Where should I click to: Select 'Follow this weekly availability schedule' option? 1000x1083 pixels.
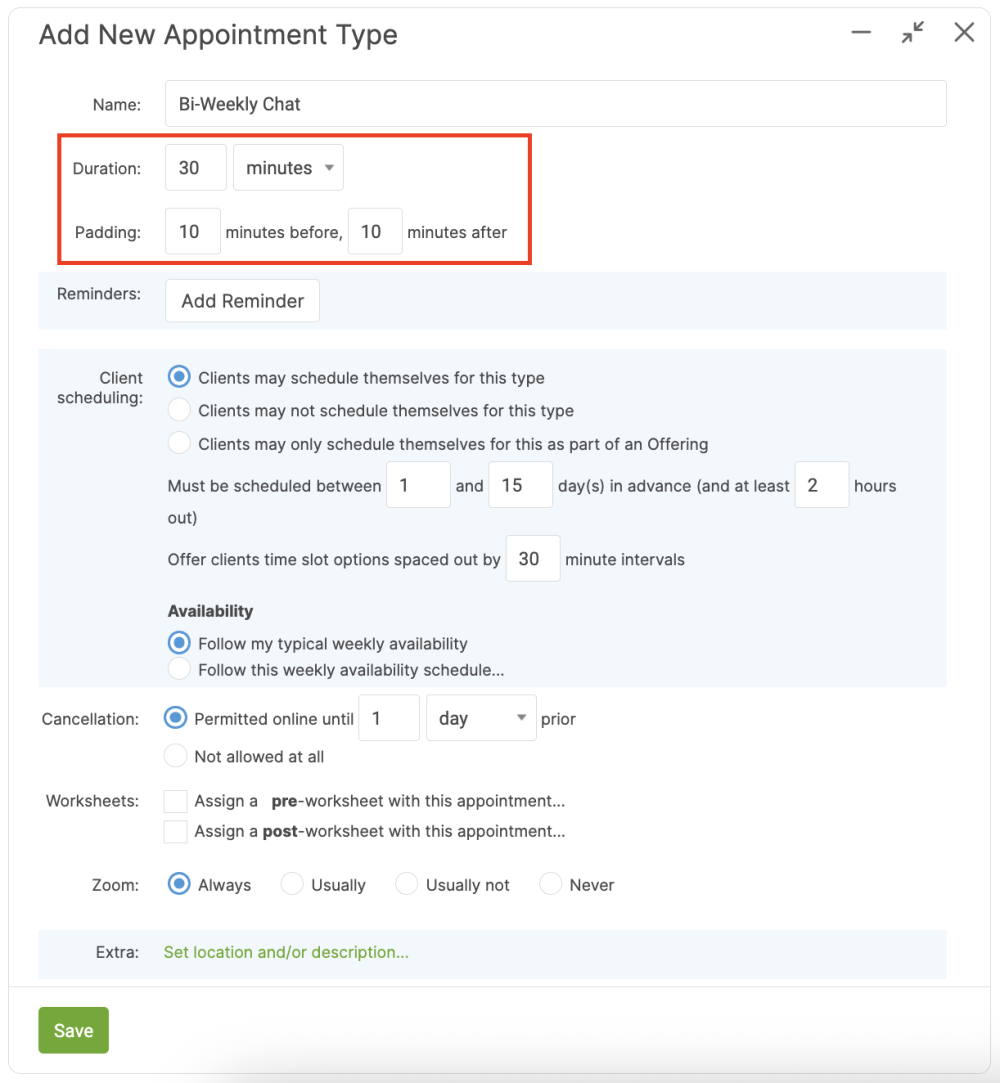[x=179, y=669]
